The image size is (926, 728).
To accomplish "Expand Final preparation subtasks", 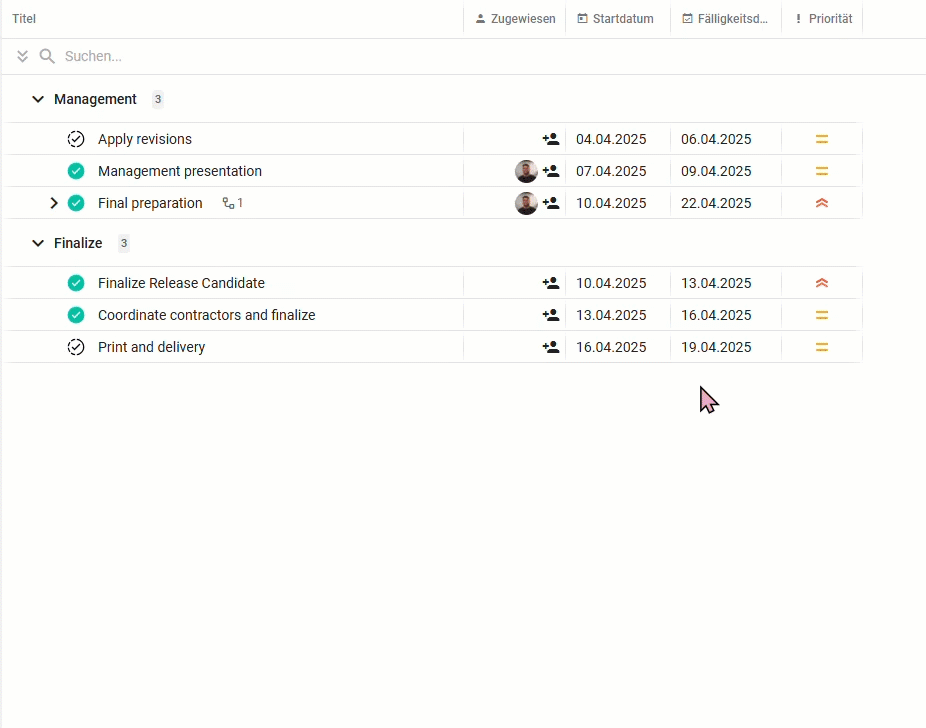I will click(x=54, y=203).
